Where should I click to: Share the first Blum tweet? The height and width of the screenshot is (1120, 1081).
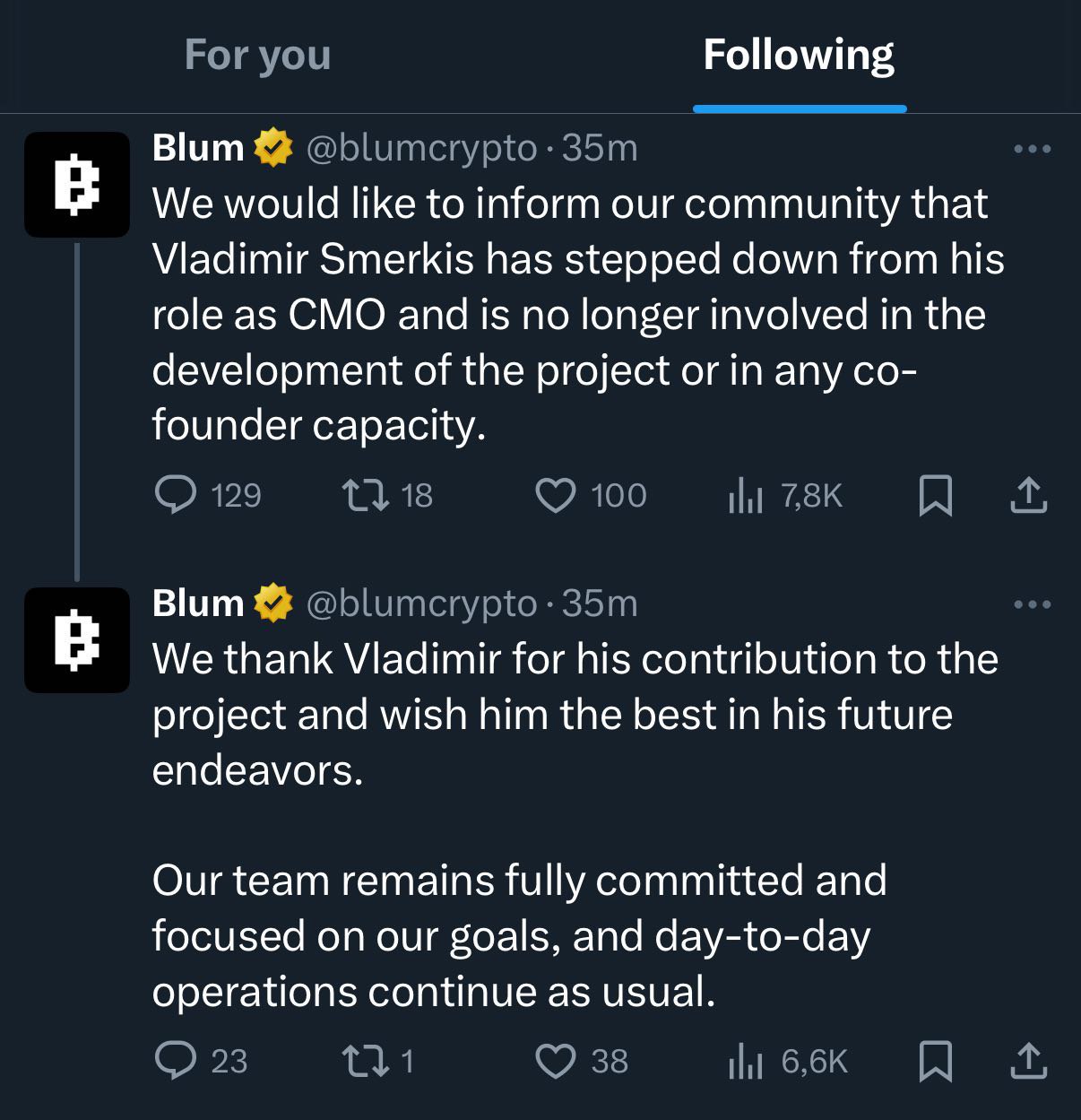click(1029, 495)
